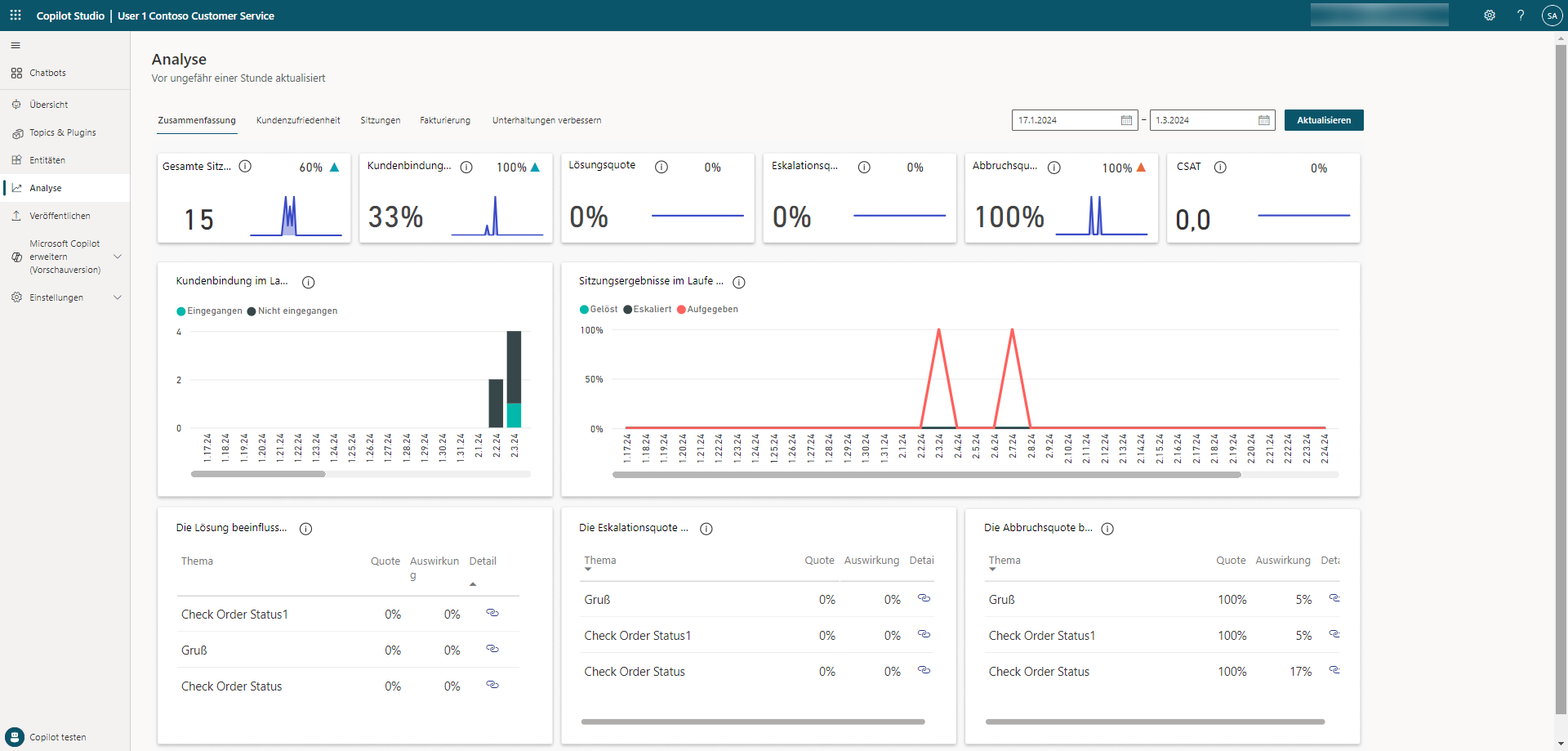1568x751 pixels.
Task: Toggle Gelöst legend item
Action: (x=599, y=309)
